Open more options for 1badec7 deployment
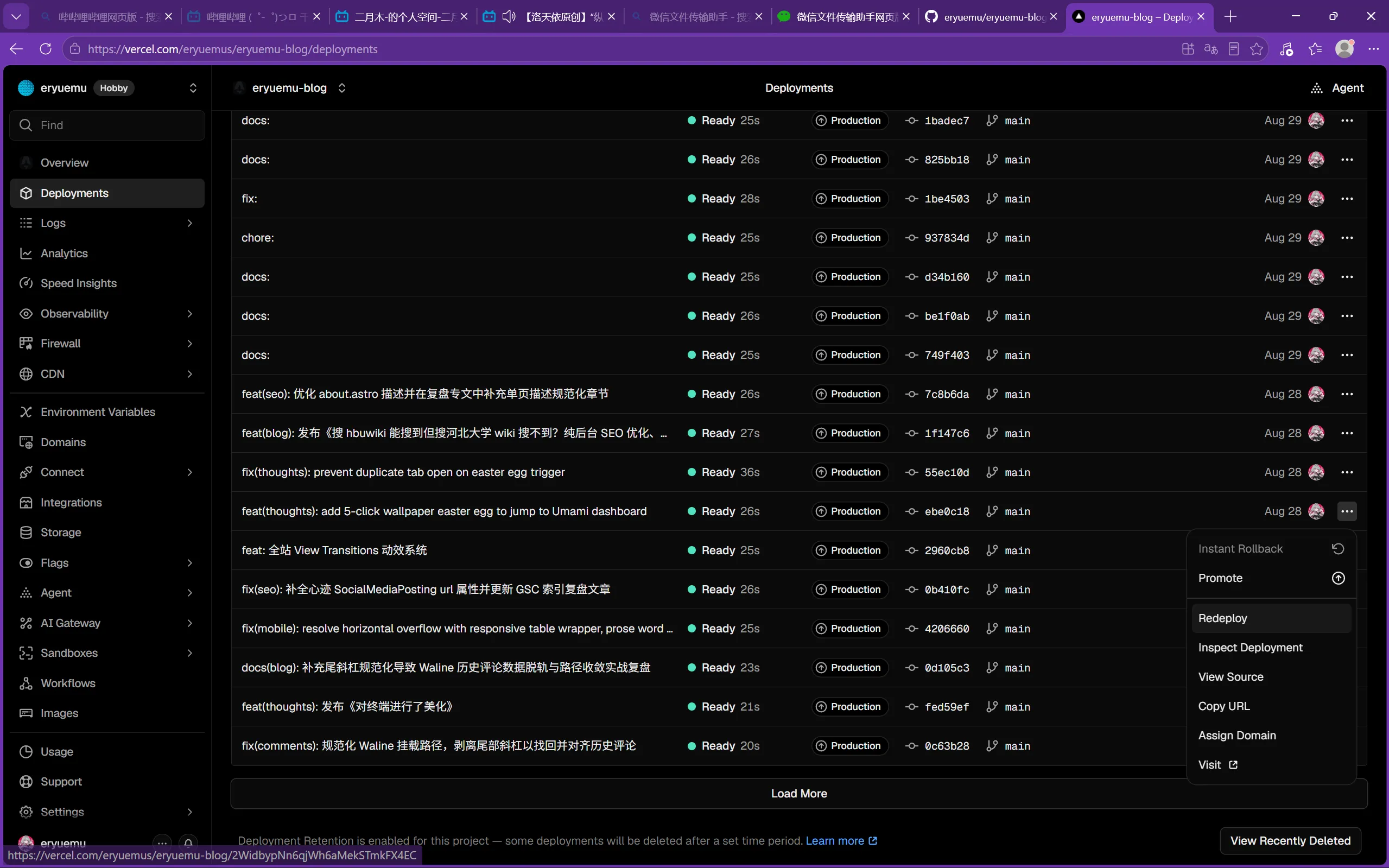Image resolution: width=1389 pixels, height=868 pixels. pyautogui.click(x=1347, y=121)
